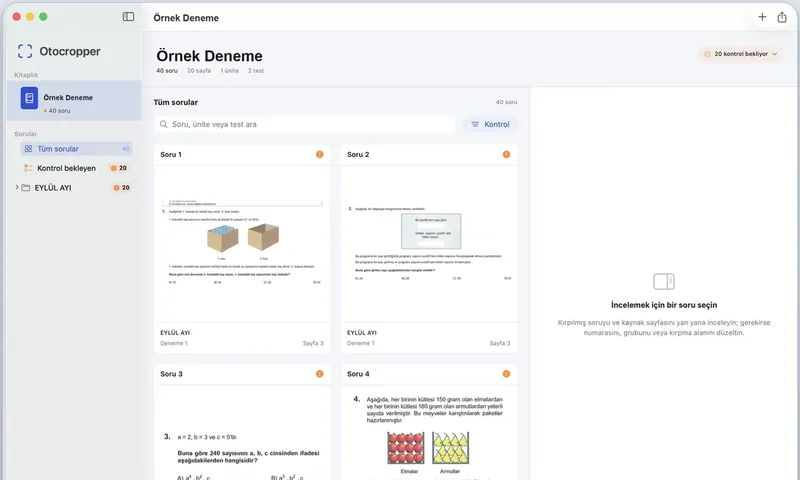Open the EYLÜL AYI sidebar folder
This screenshot has width=800, height=480.
pyautogui.click(x=73, y=188)
